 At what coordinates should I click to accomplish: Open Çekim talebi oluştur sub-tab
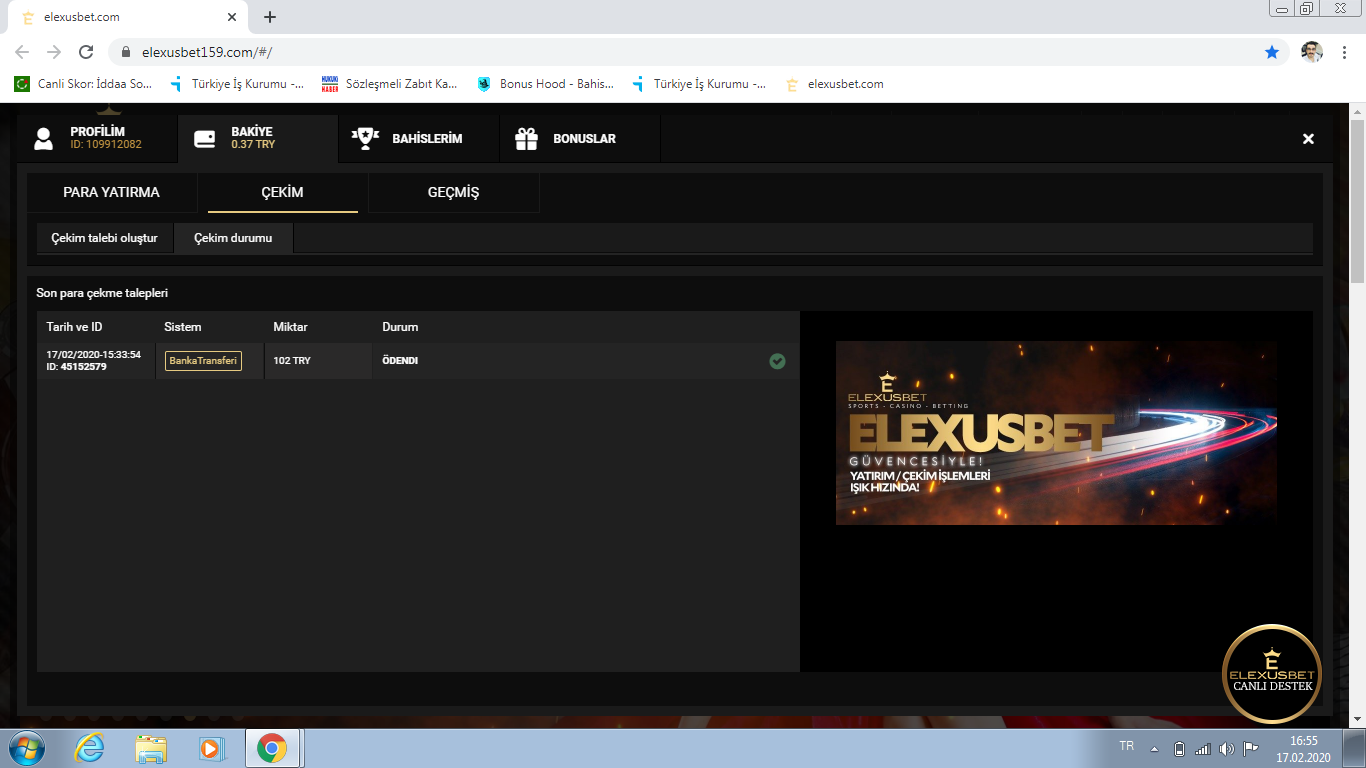coord(104,238)
